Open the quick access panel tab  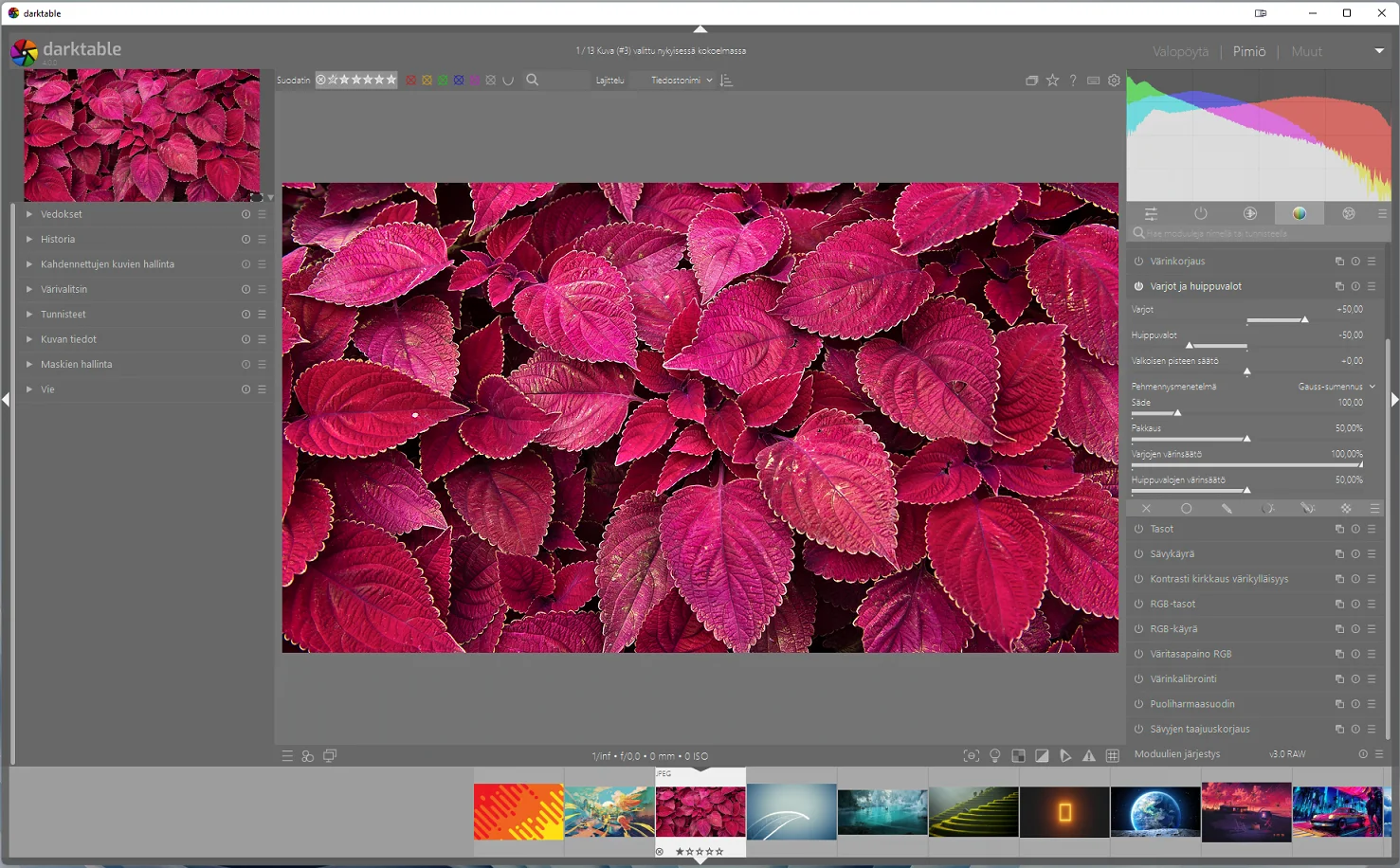pos(1151,214)
